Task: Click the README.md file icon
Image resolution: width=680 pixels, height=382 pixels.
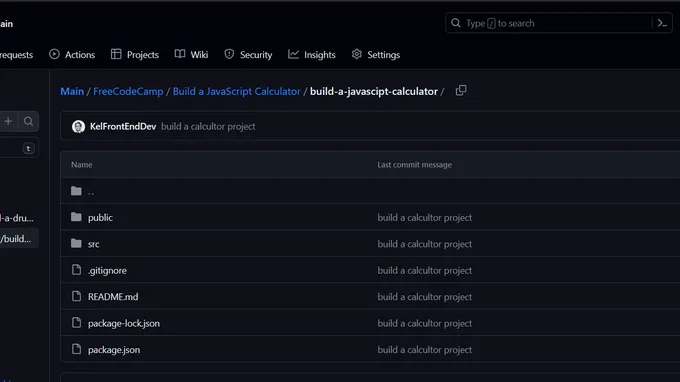Action: [76, 296]
